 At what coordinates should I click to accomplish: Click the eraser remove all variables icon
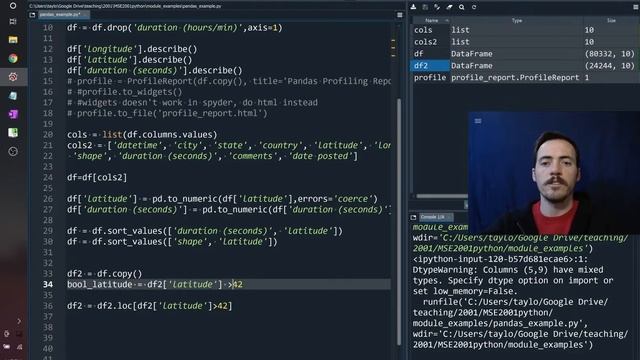[x=449, y=7]
